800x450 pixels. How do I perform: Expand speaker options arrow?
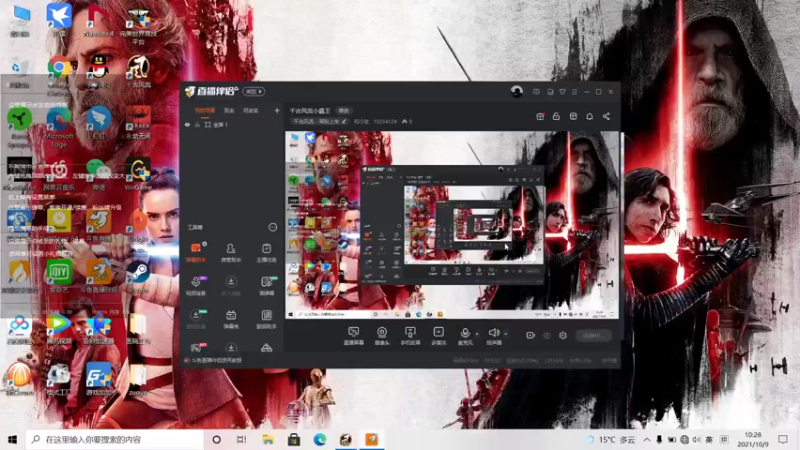[x=506, y=334]
